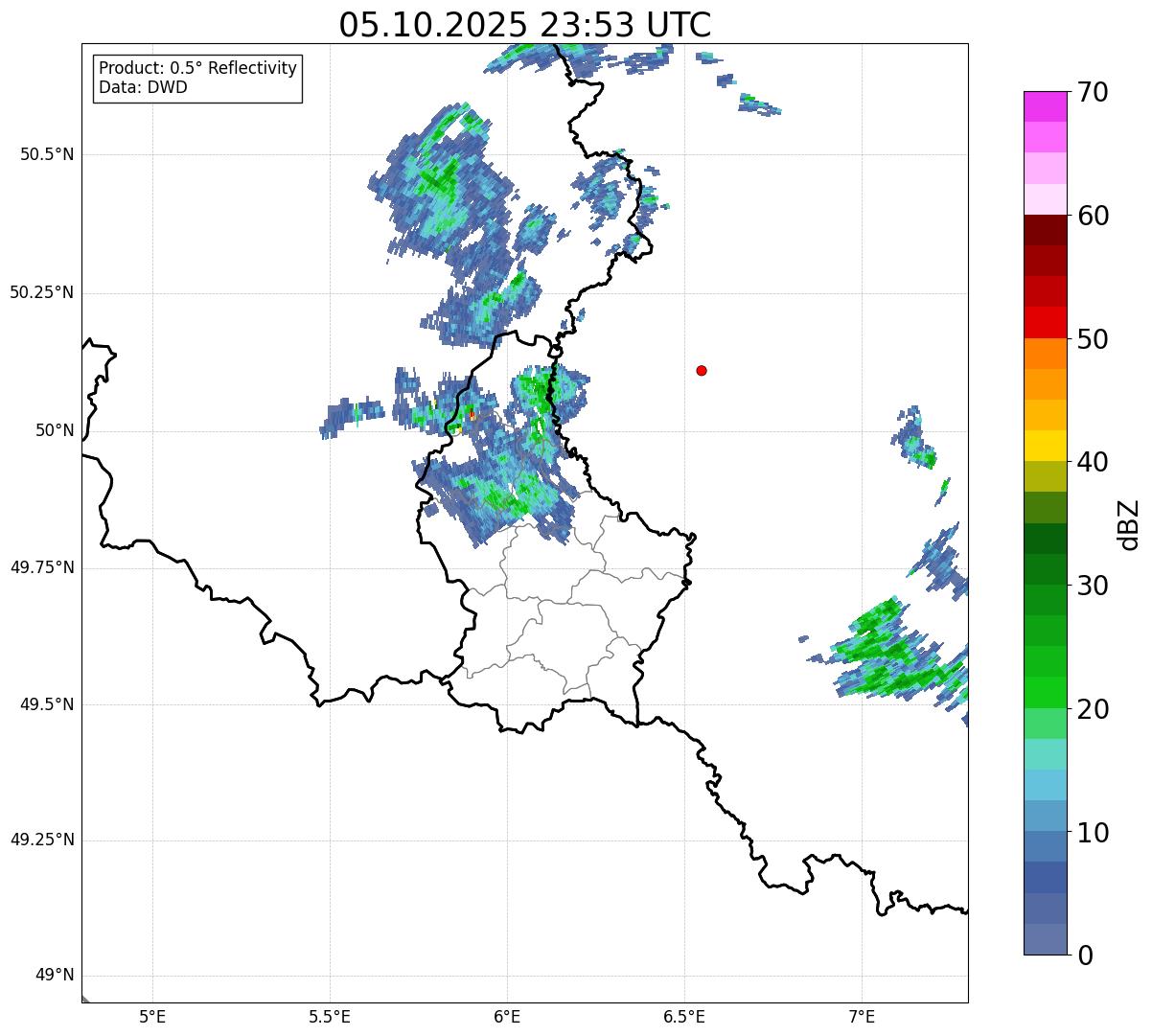The width and height of the screenshot is (1152, 1036).
Task: Click the longitude label 6.5°E
Action: coord(684,1016)
